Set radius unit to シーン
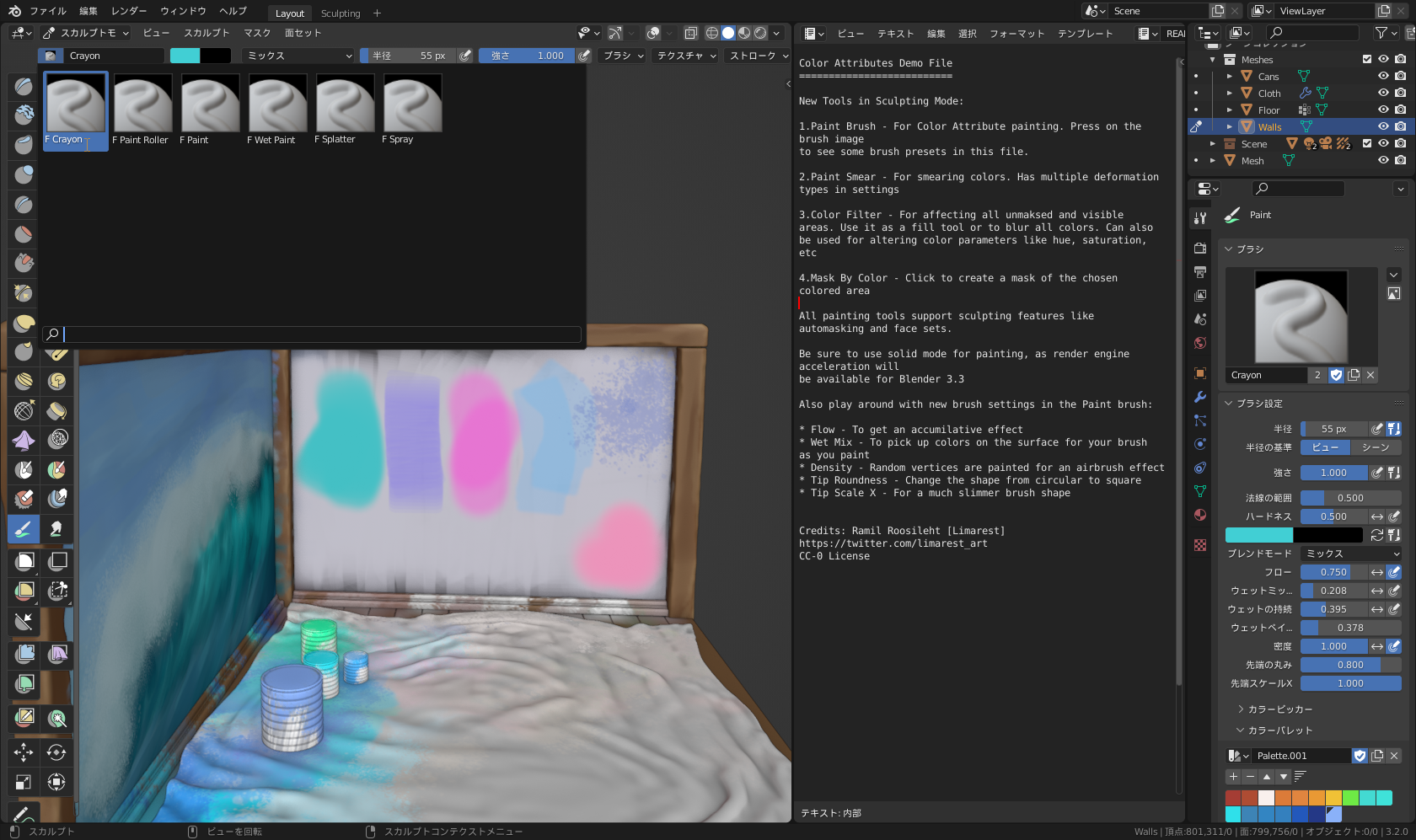This screenshot has height=840, width=1416. (x=1376, y=447)
